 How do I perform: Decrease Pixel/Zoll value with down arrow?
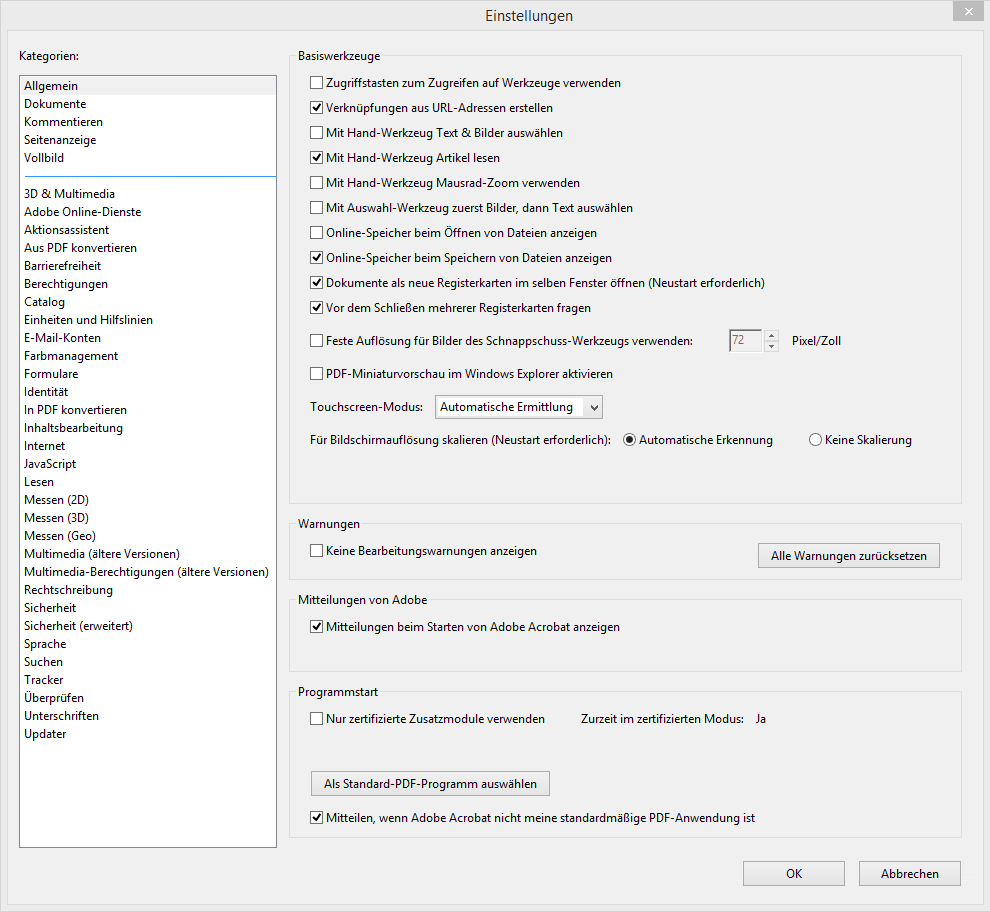coord(771,346)
